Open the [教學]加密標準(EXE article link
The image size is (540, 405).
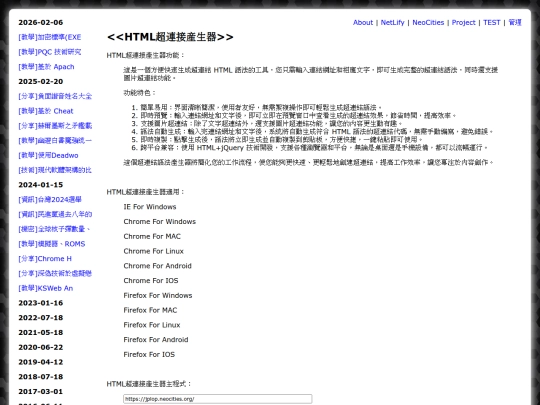coord(50,37)
